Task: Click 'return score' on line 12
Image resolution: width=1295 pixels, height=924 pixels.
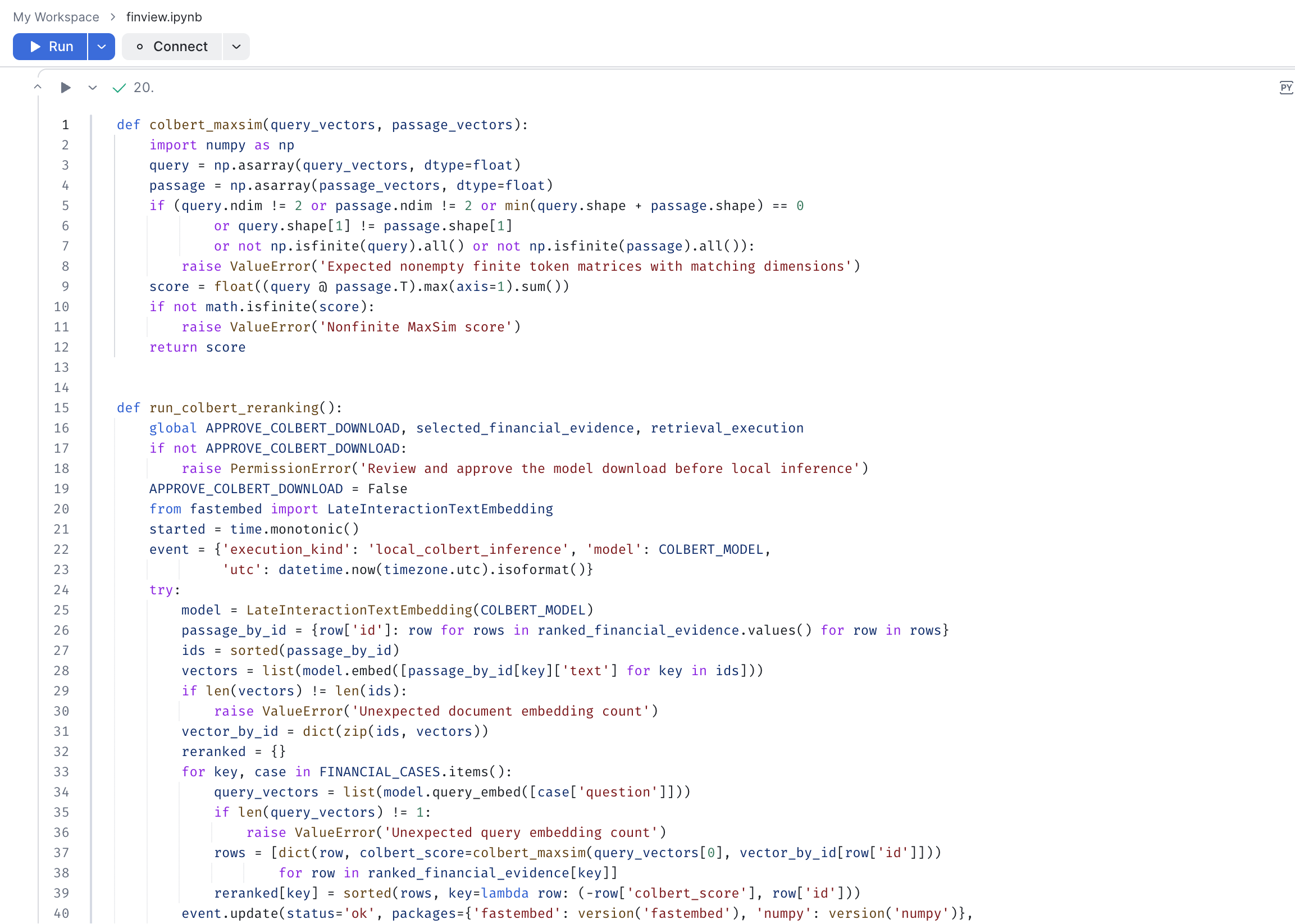Action: click(197, 347)
